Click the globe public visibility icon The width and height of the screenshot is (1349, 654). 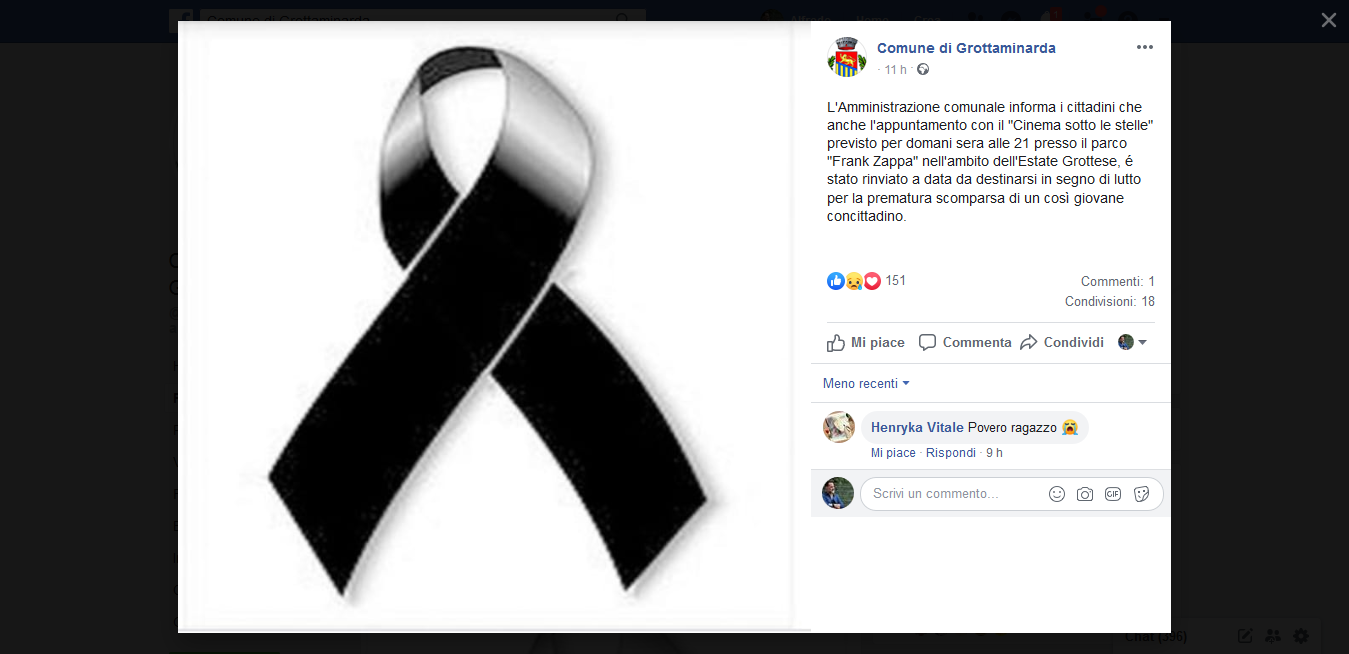922,69
